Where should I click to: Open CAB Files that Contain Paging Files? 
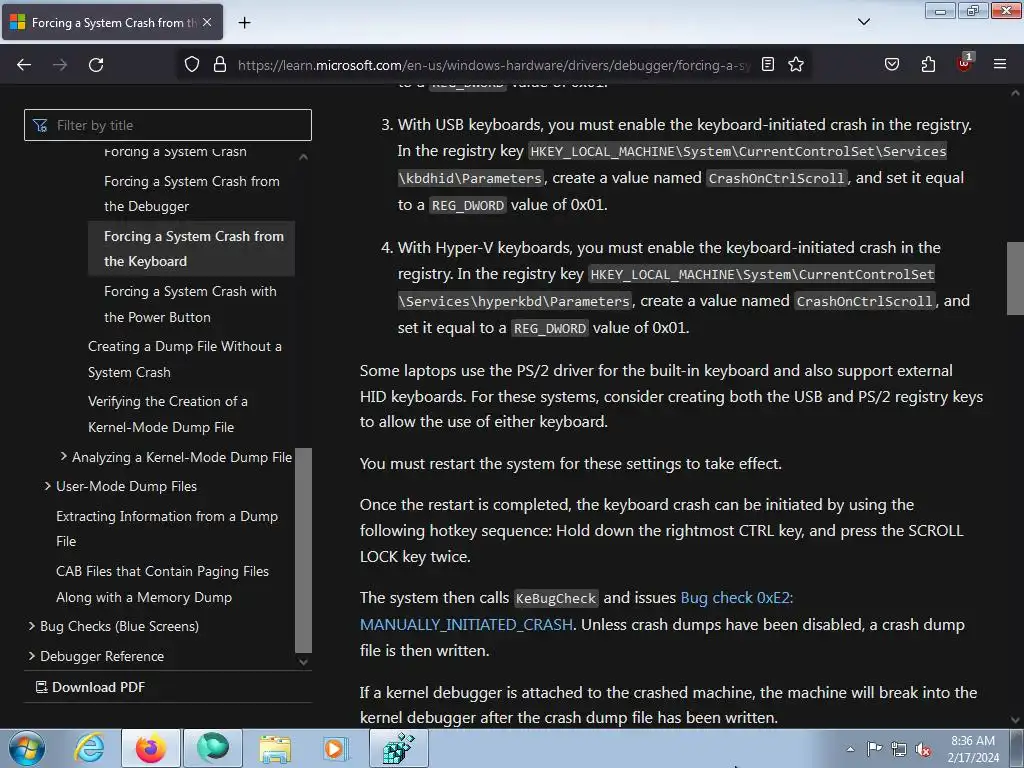[x=162, y=584]
